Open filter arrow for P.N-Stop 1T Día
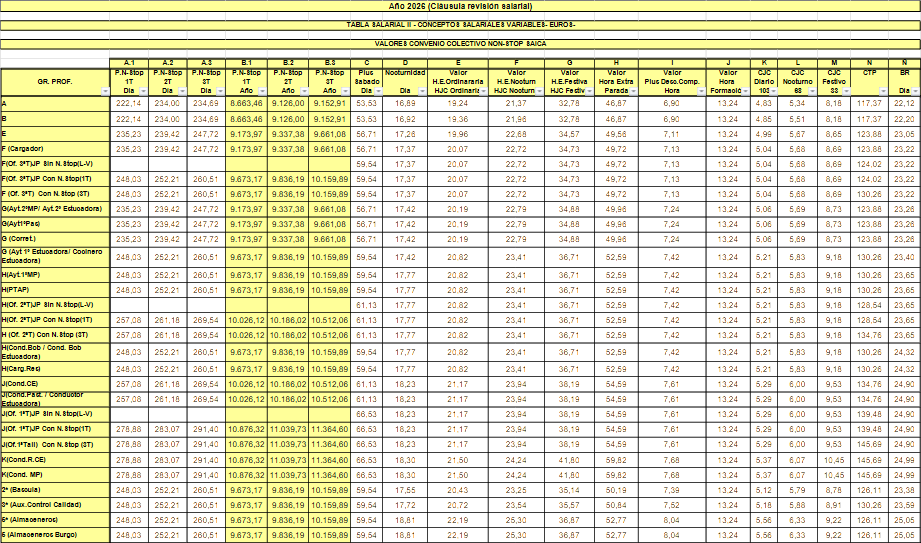 coord(142,91)
